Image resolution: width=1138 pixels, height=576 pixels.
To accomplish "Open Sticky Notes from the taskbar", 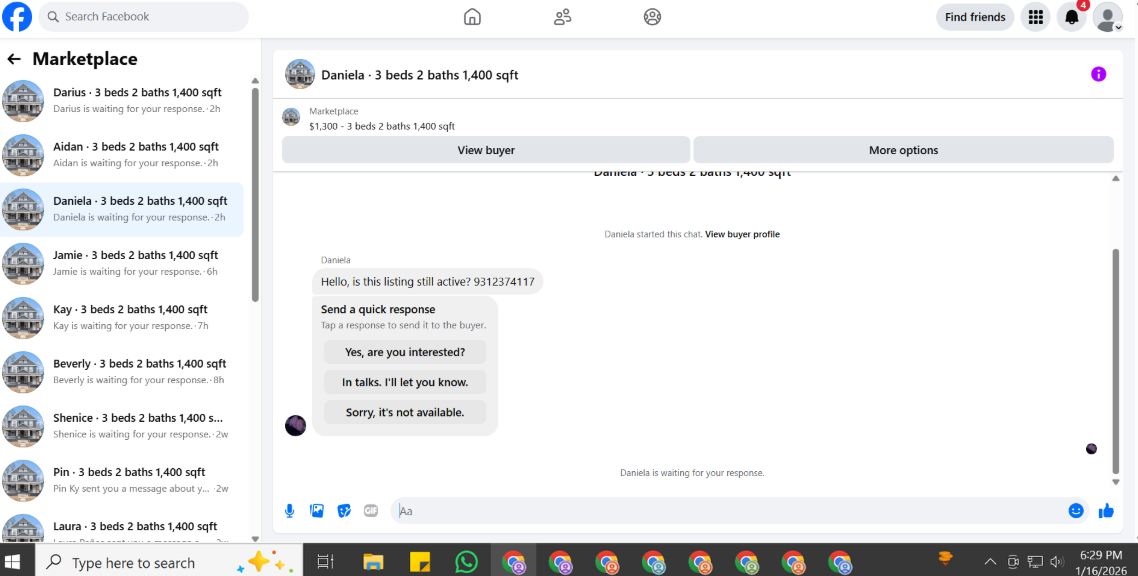I will (x=419, y=561).
